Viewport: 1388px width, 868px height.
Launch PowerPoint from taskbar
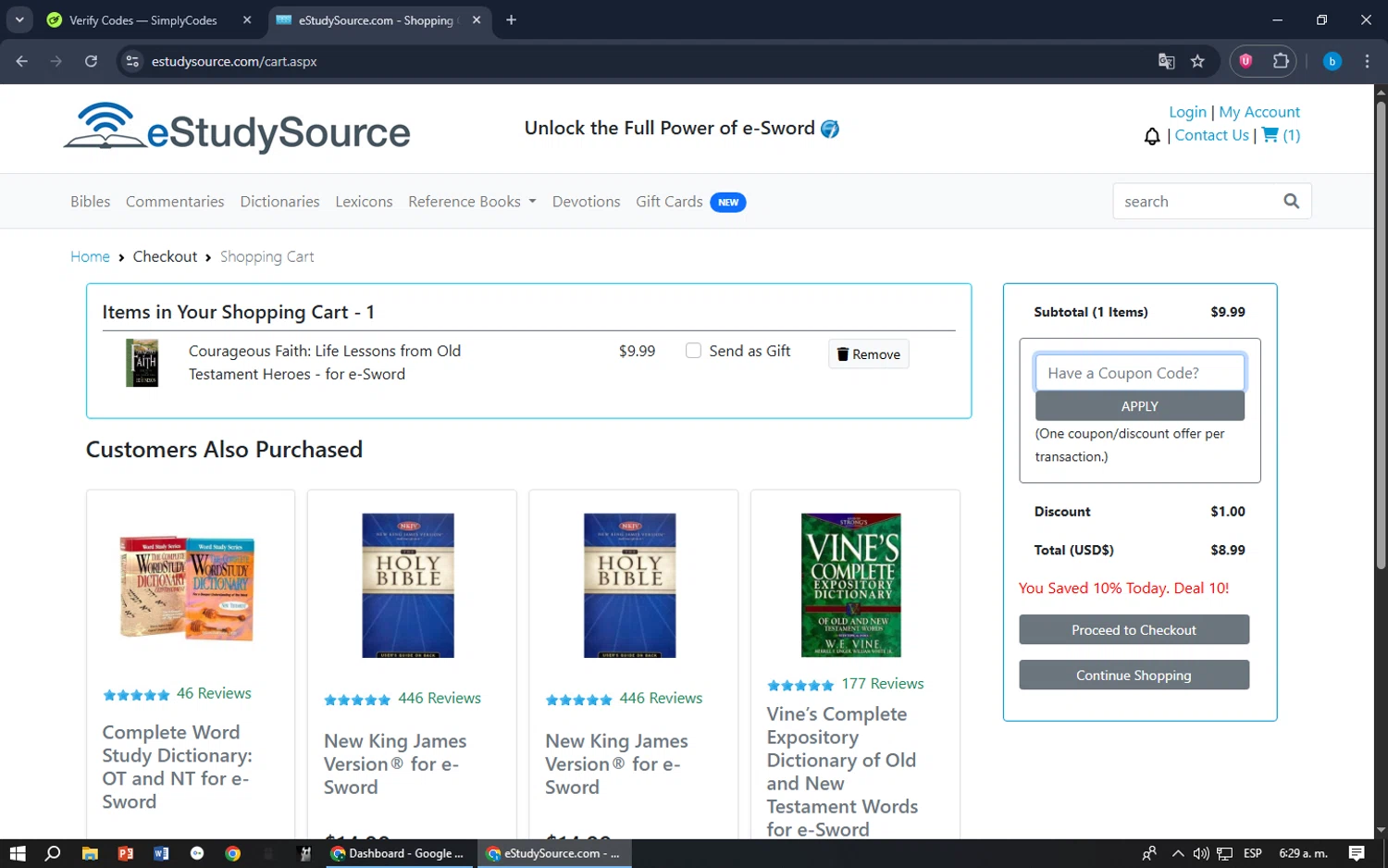click(126, 853)
